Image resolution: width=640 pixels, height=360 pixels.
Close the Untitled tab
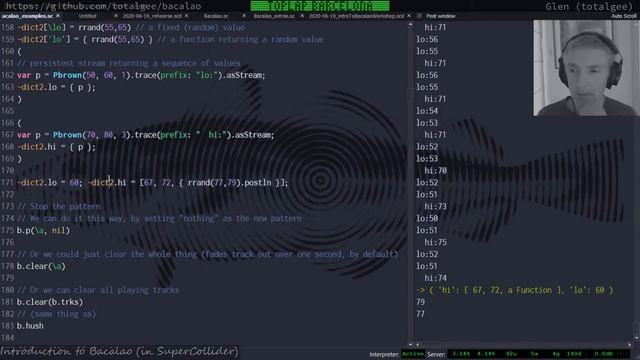click(x=116, y=16)
